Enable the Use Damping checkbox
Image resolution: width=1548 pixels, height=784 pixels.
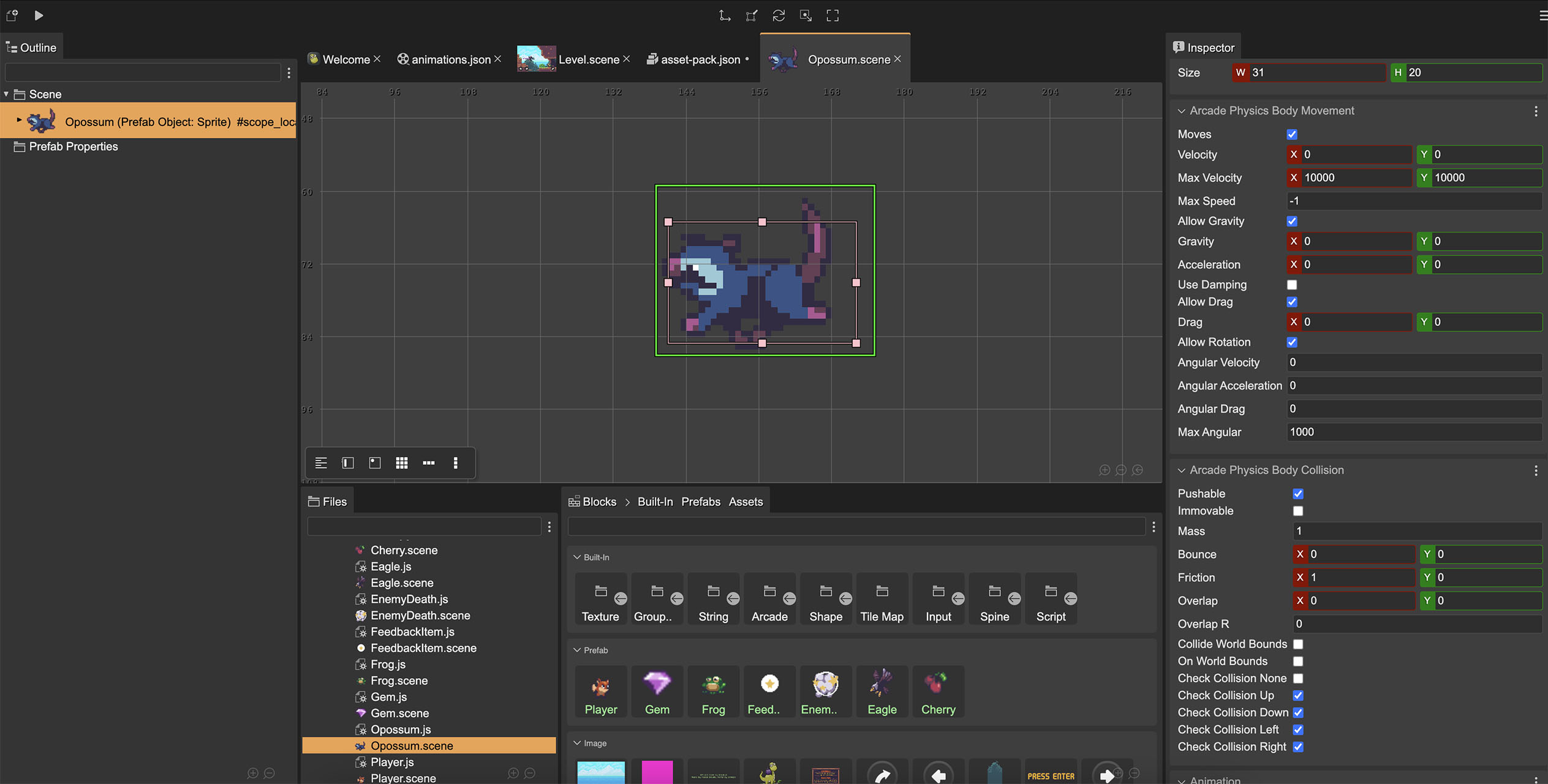[x=1292, y=285]
